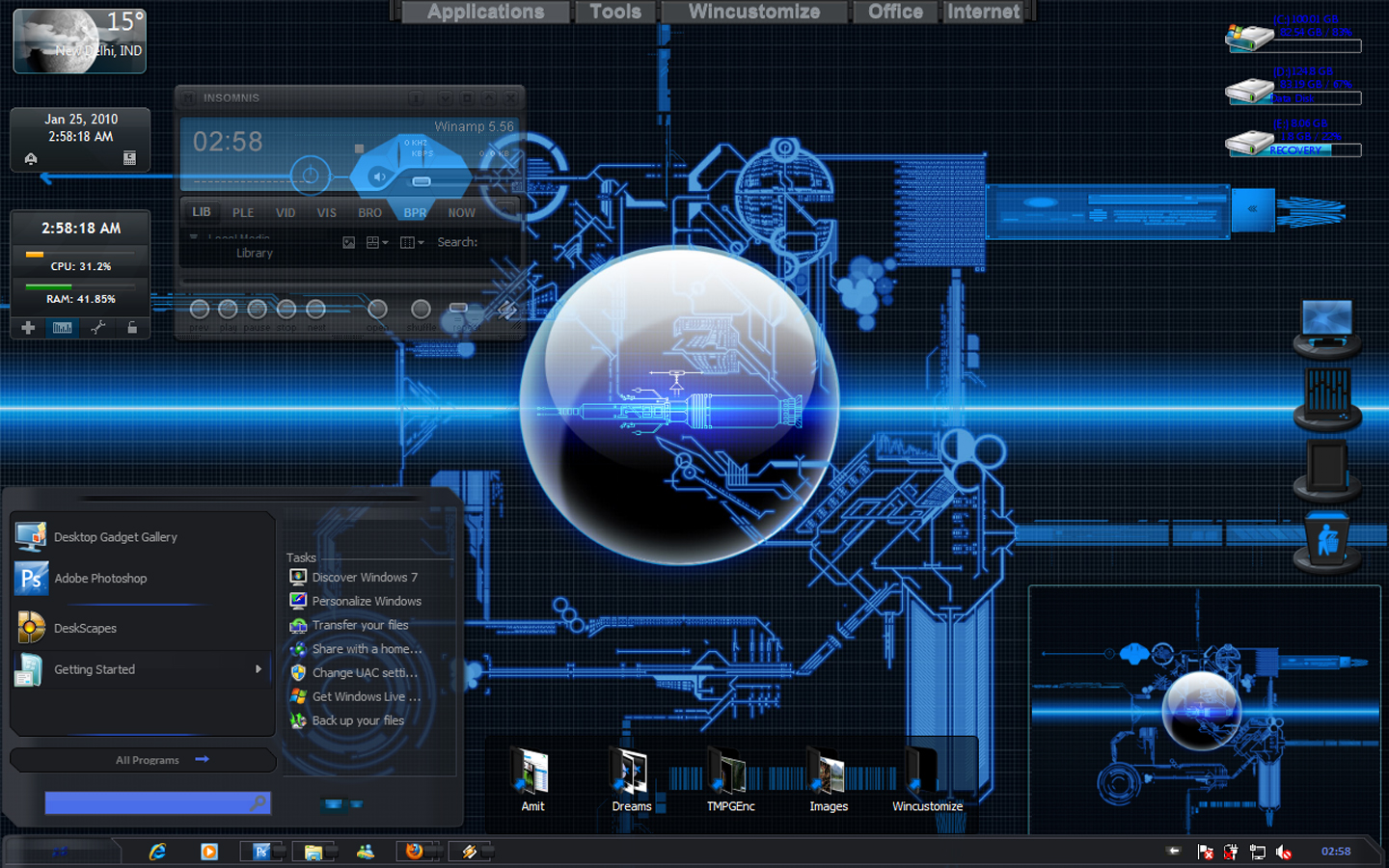Collapse panel with double-chevron button
The image size is (1389, 868).
pyautogui.click(x=1253, y=209)
